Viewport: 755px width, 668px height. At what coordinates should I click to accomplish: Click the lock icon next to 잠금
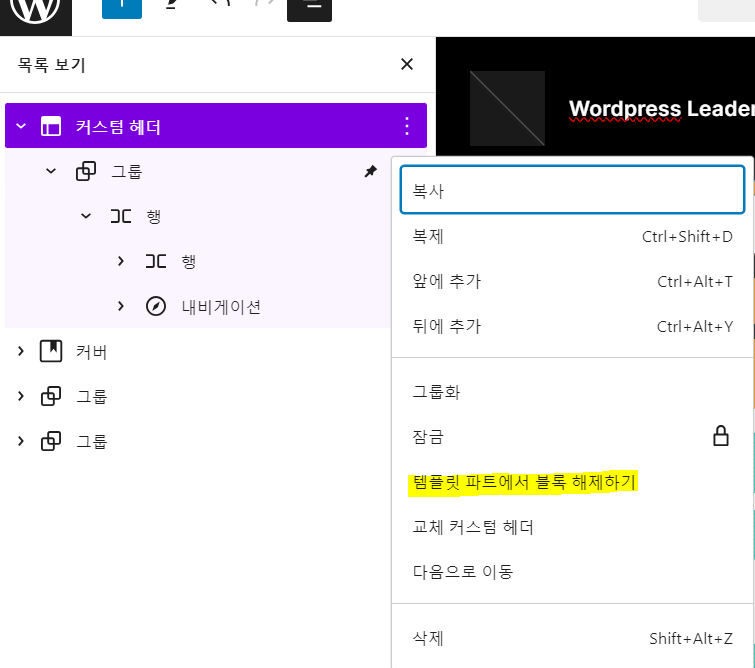(720, 436)
